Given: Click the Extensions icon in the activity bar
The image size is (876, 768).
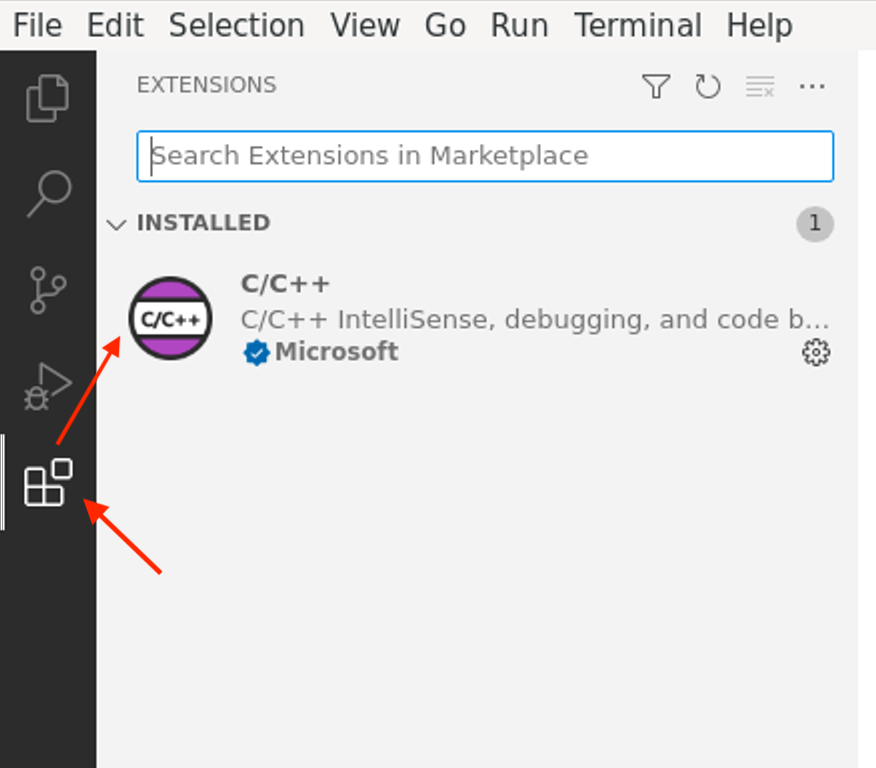Looking at the screenshot, I should pos(47,483).
